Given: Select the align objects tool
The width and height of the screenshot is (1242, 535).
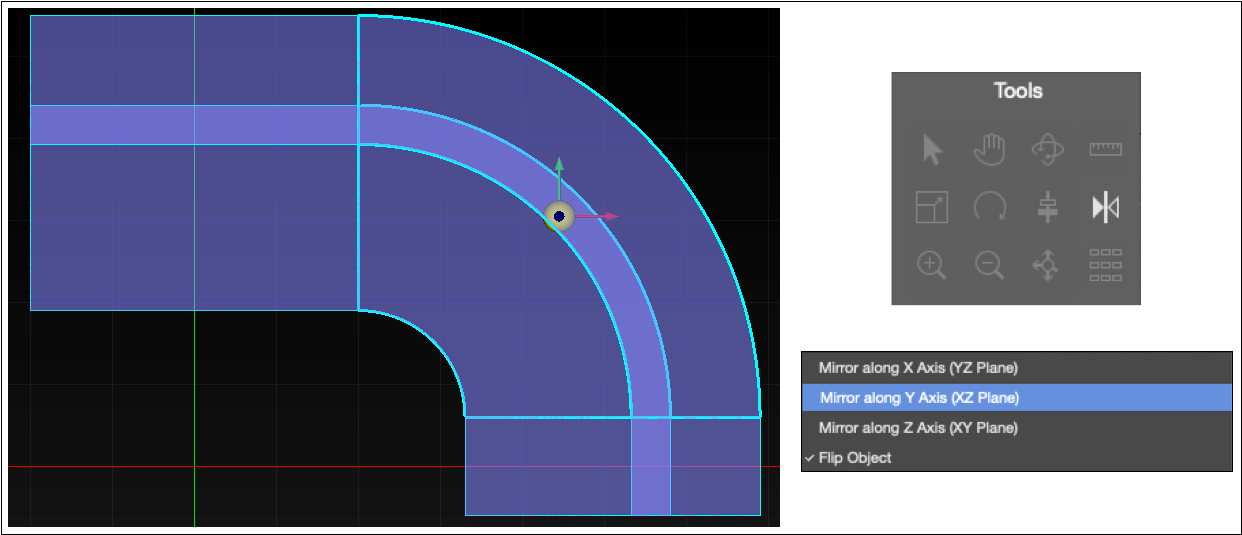Looking at the screenshot, I should coord(1047,208).
